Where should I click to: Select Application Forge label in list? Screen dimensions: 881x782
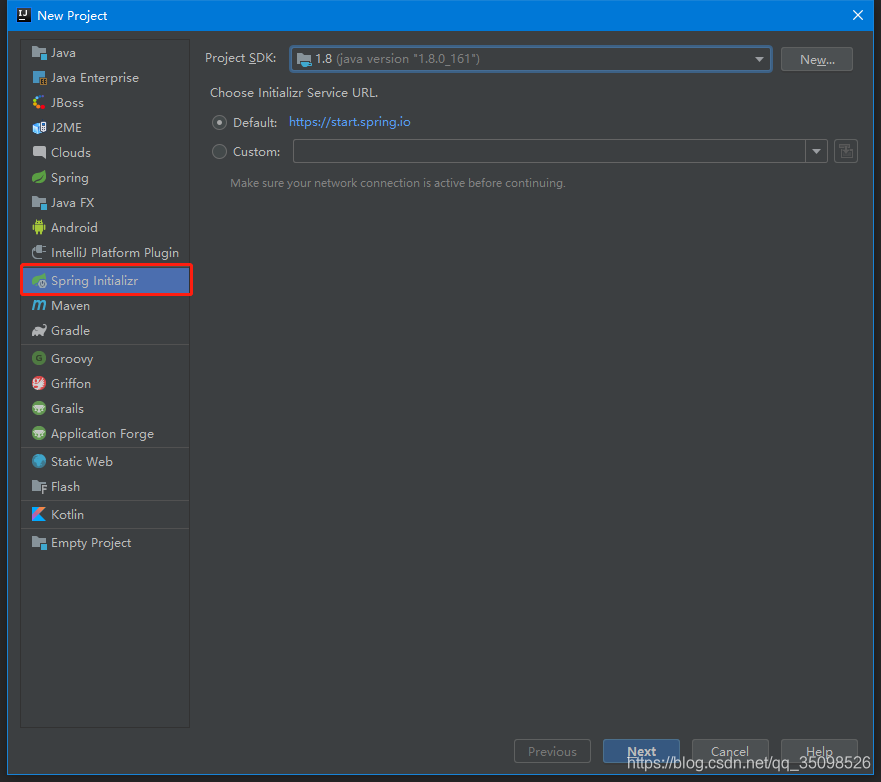(x=102, y=434)
